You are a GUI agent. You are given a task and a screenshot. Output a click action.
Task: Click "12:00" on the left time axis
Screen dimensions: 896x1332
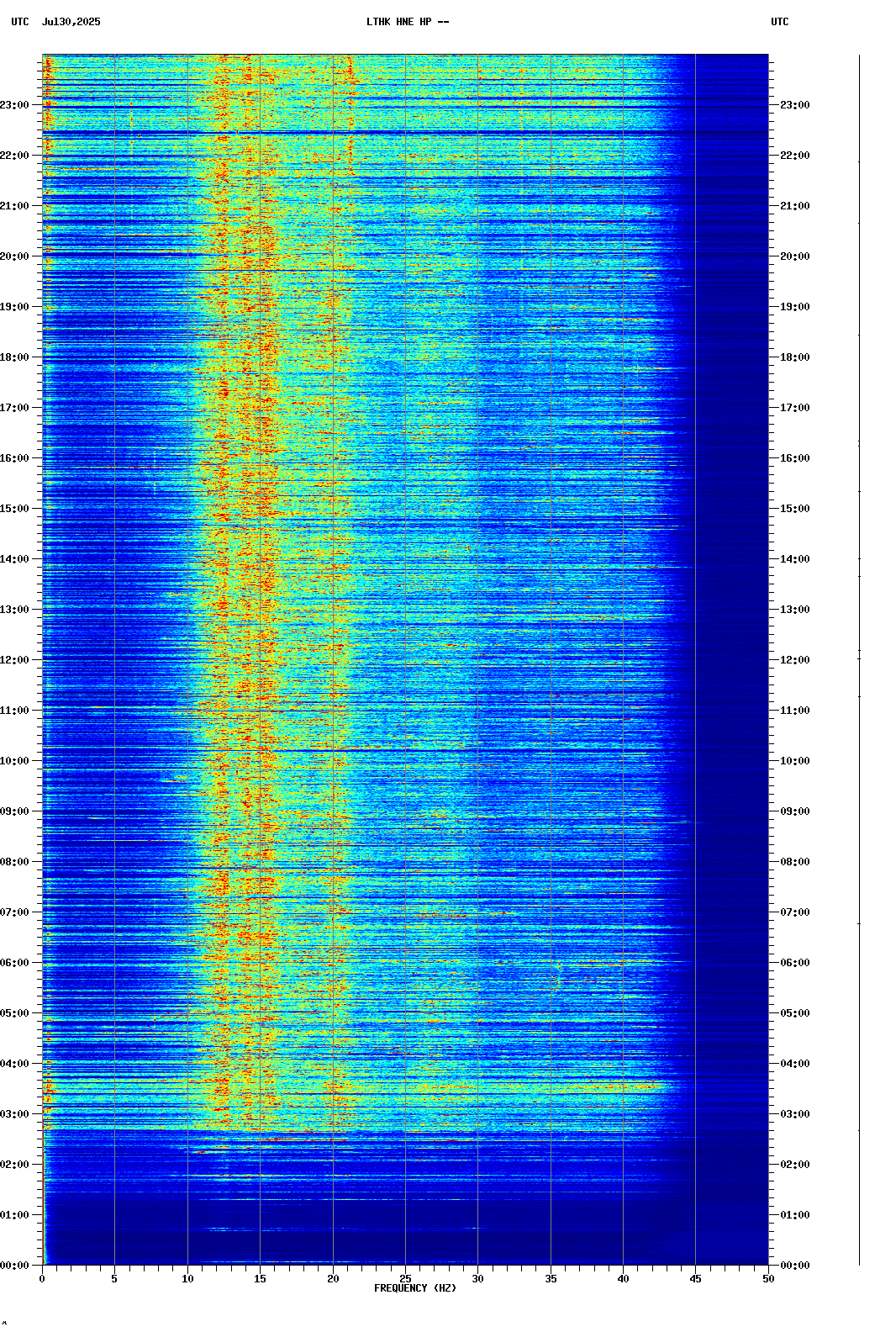(14, 660)
